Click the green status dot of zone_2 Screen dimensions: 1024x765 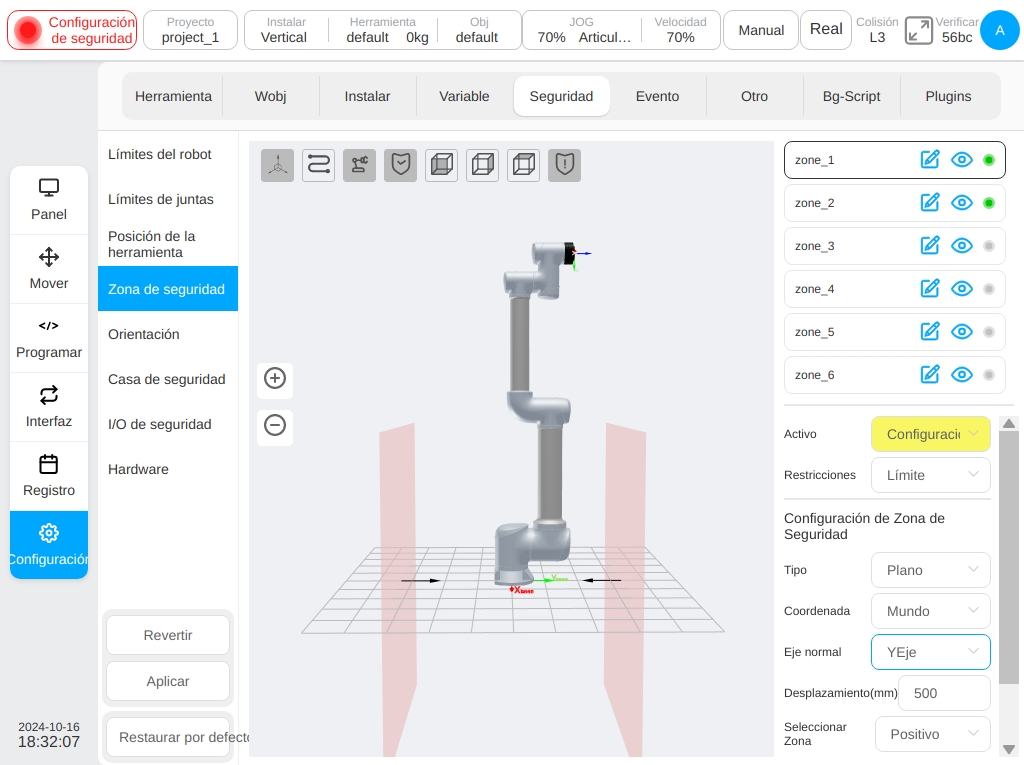click(989, 203)
